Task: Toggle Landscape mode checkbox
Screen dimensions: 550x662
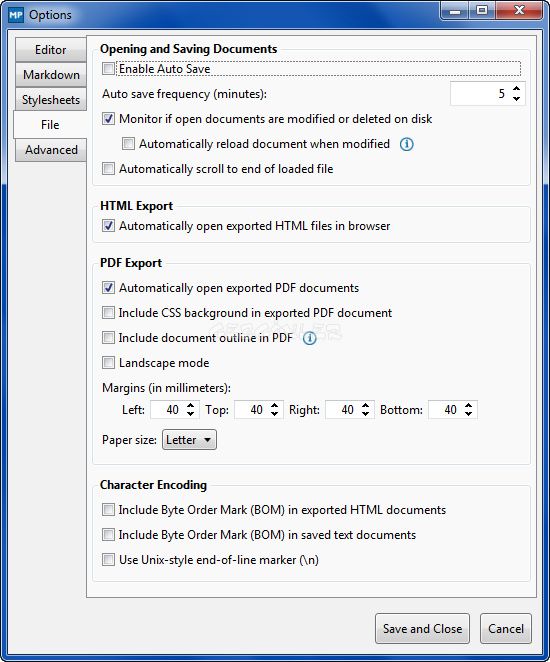Action: [108, 363]
